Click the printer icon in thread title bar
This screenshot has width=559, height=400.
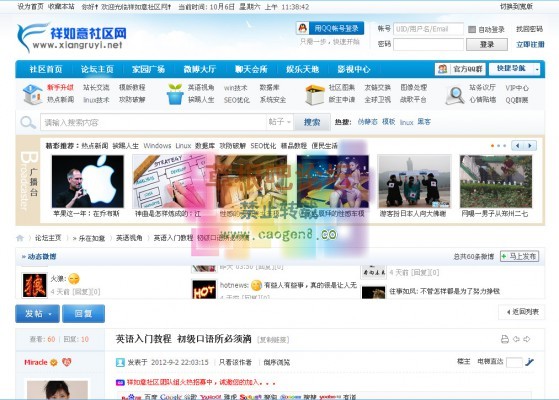(504, 339)
